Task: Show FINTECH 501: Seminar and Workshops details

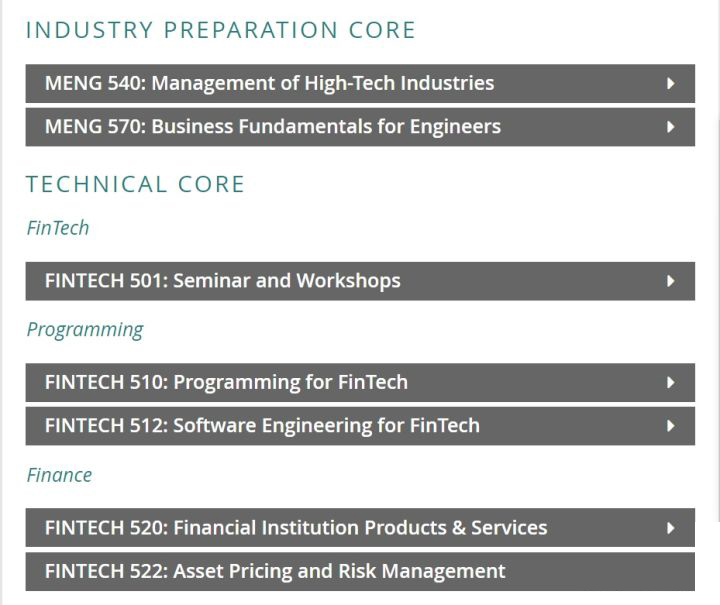Action: pyautogui.click(x=222, y=281)
